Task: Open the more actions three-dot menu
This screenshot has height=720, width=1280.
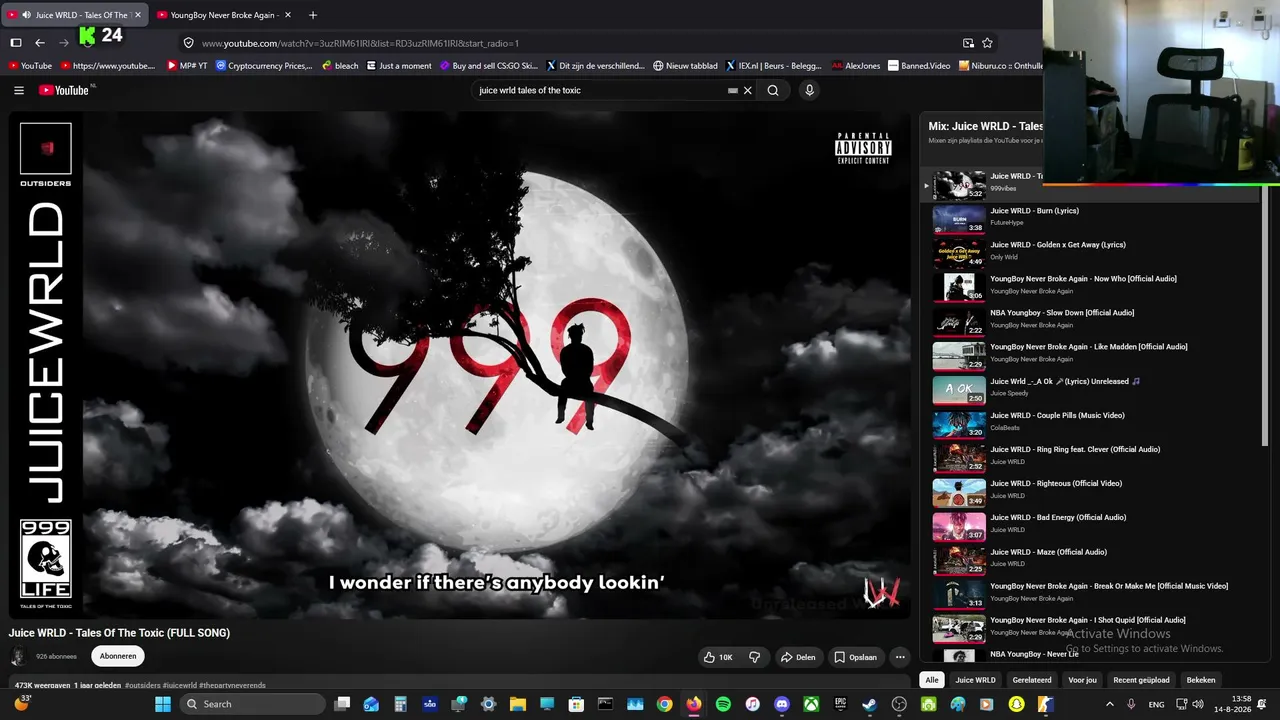Action: tap(900, 657)
